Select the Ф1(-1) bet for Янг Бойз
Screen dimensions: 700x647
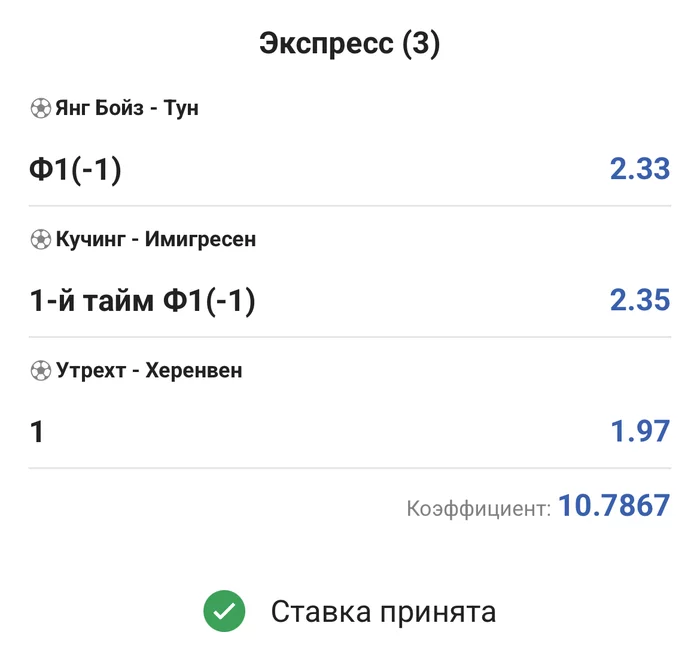[75, 170]
